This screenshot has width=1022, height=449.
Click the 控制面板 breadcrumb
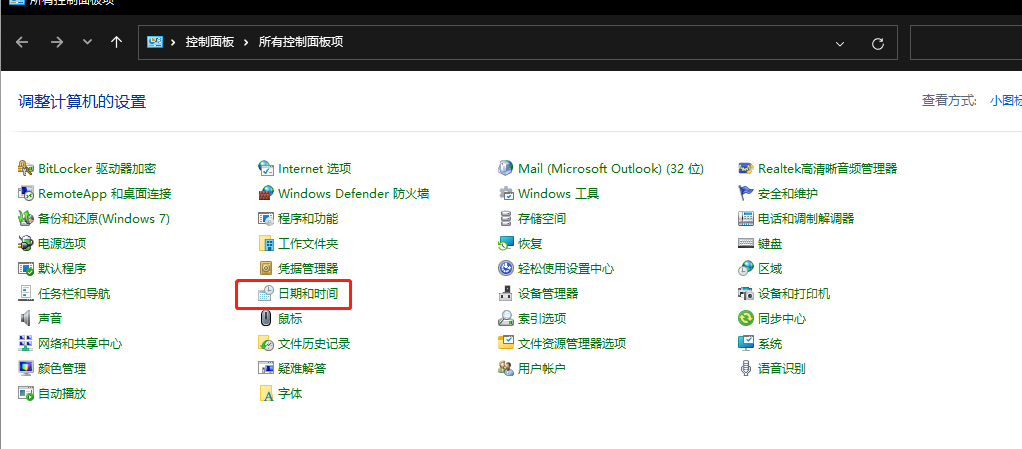pos(210,42)
